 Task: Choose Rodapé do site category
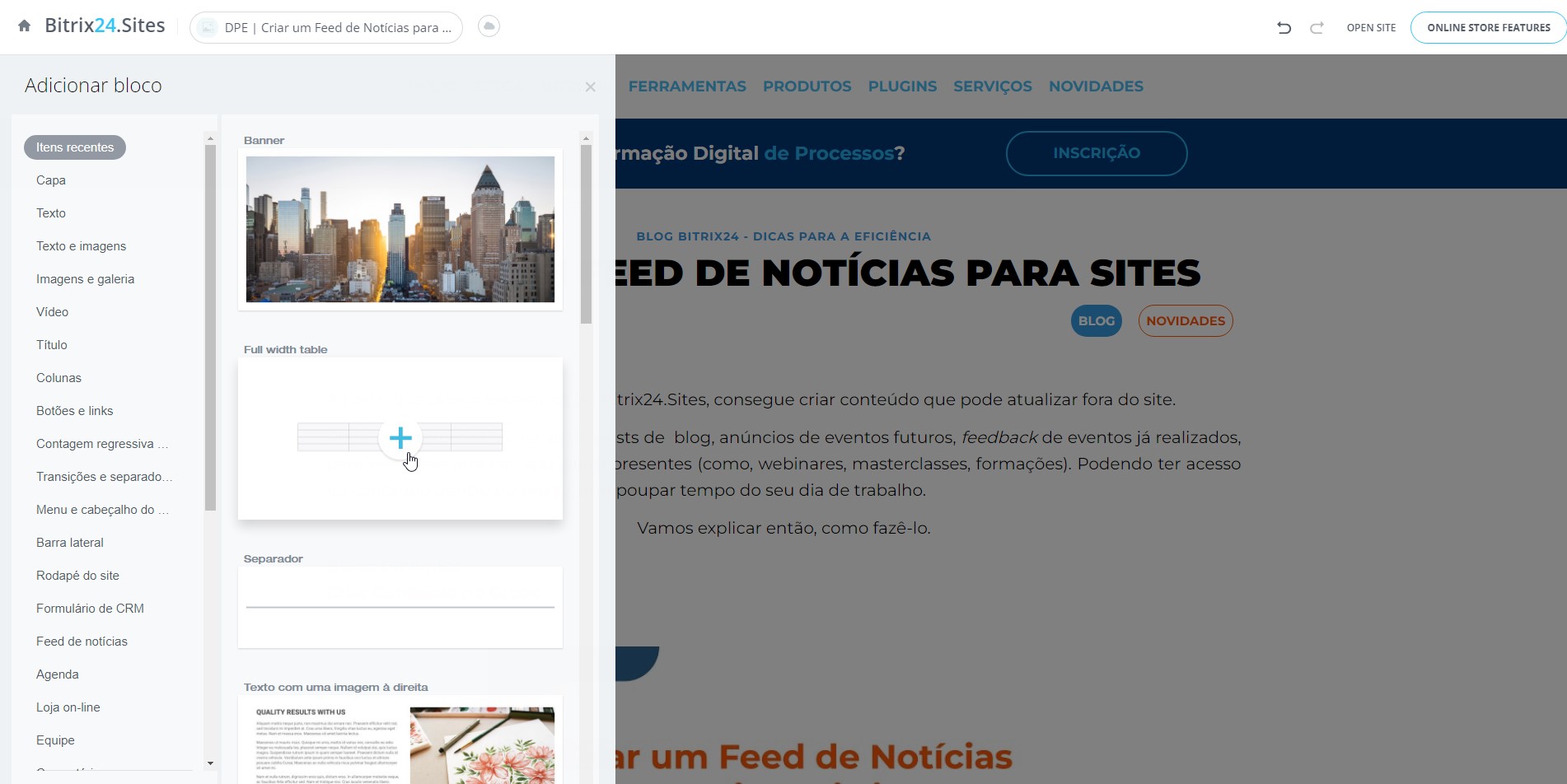(x=78, y=576)
